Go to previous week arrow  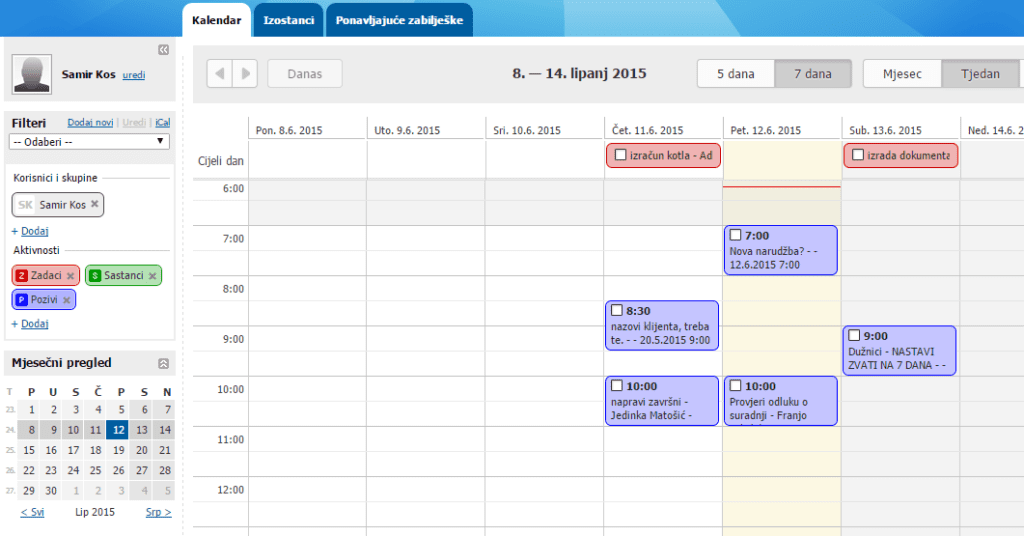tap(220, 73)
